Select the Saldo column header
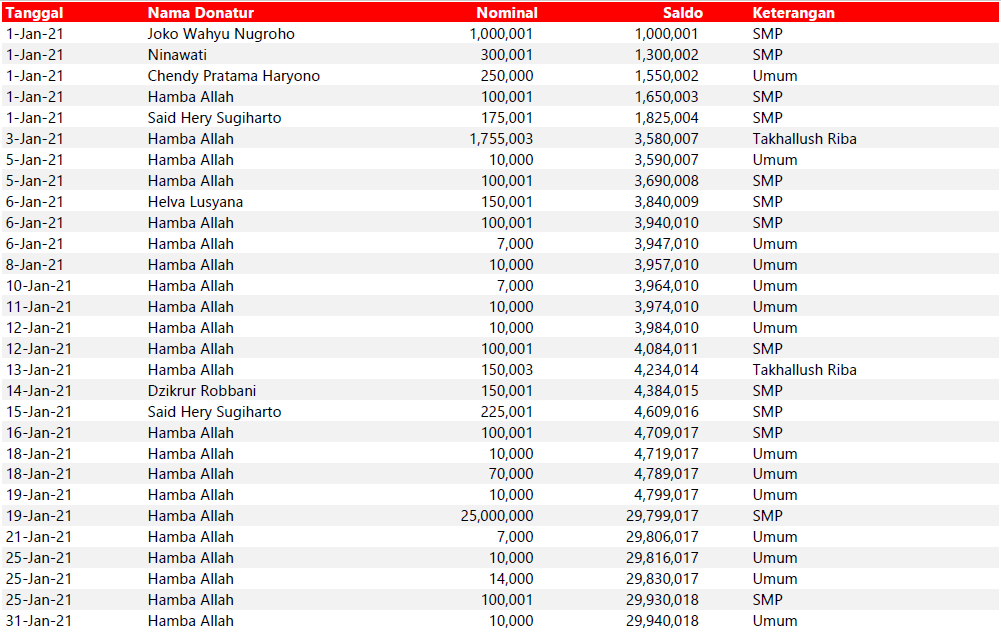The image size is (1001, 633). tap(682, 13)
